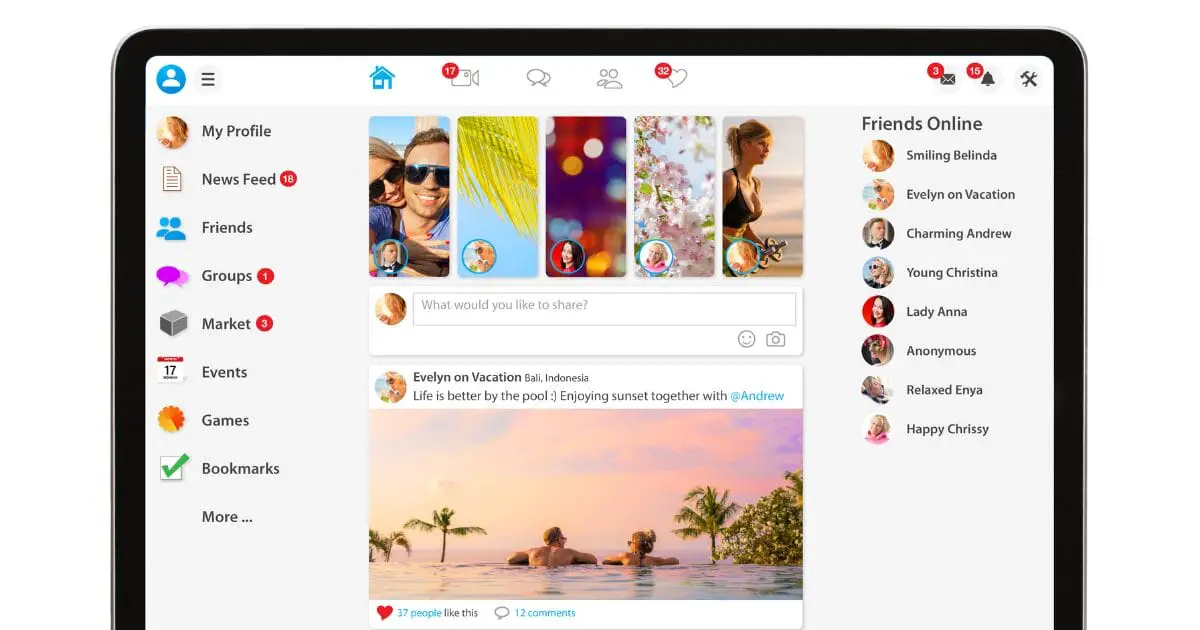This screenshot has width=1200, height=630.
Task: Like the post with the red heart
Action: (385, 612)
